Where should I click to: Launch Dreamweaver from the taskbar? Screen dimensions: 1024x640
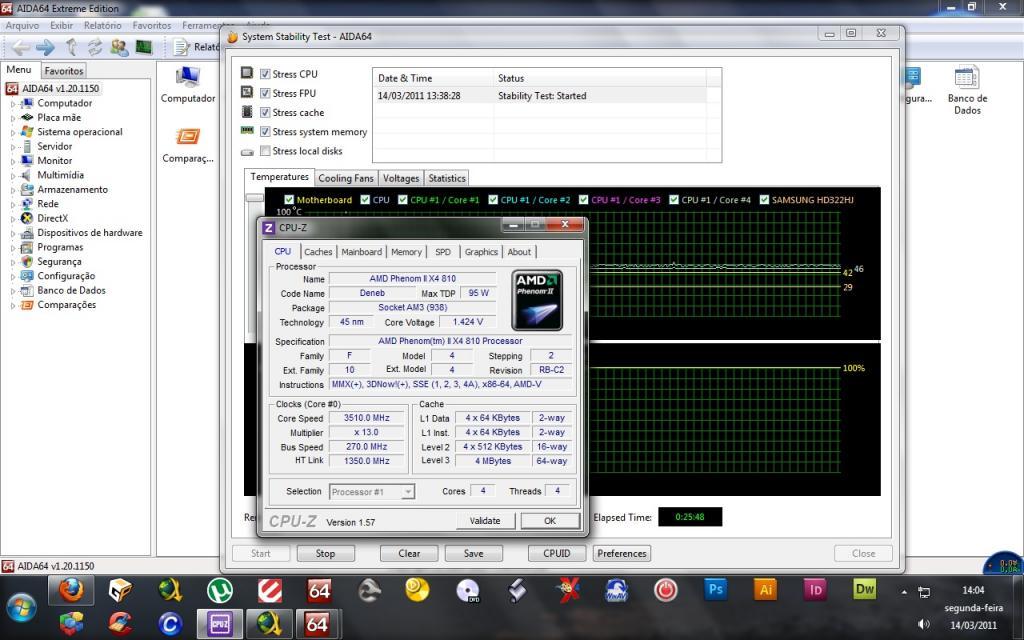click(x=865, y=590)
